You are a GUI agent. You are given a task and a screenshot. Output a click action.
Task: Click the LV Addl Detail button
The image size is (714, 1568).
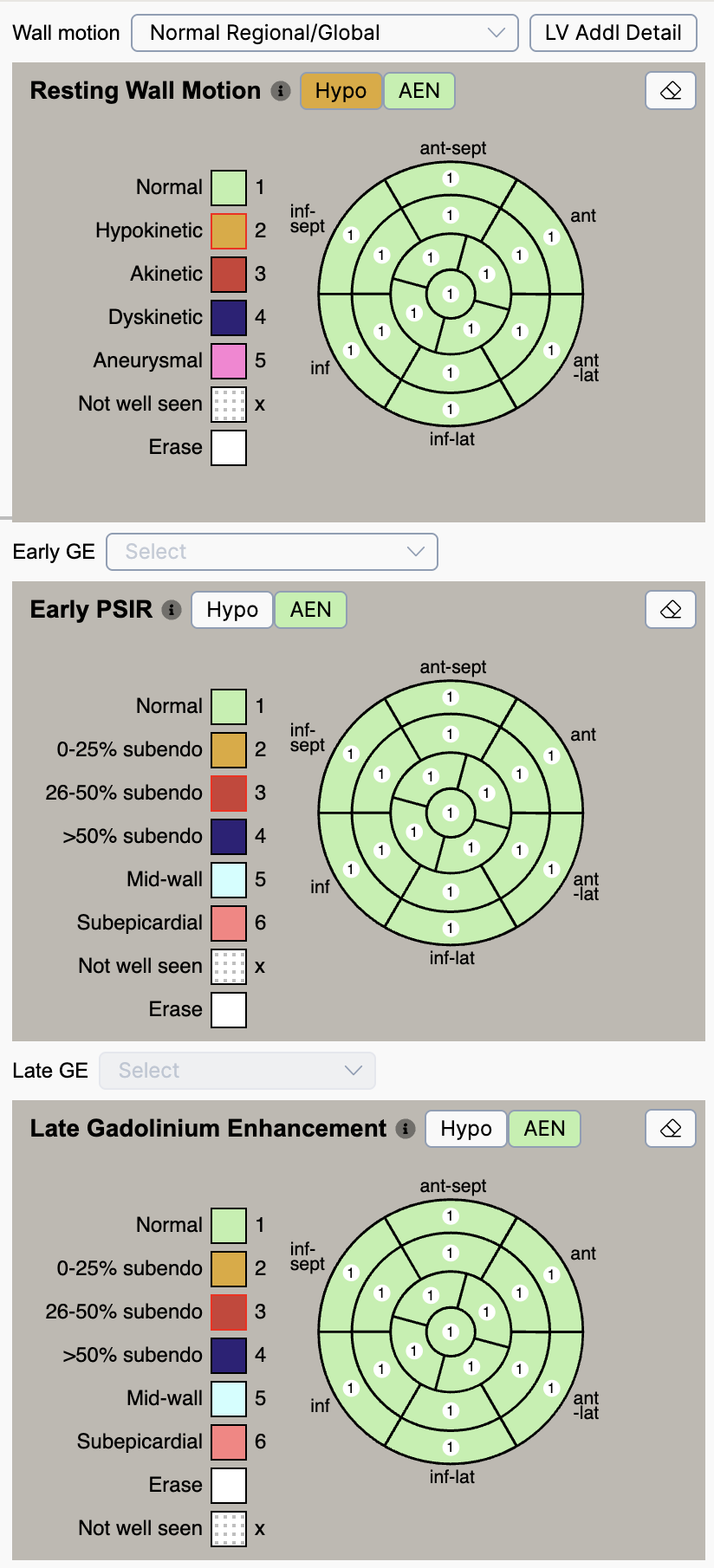(613, 33)
